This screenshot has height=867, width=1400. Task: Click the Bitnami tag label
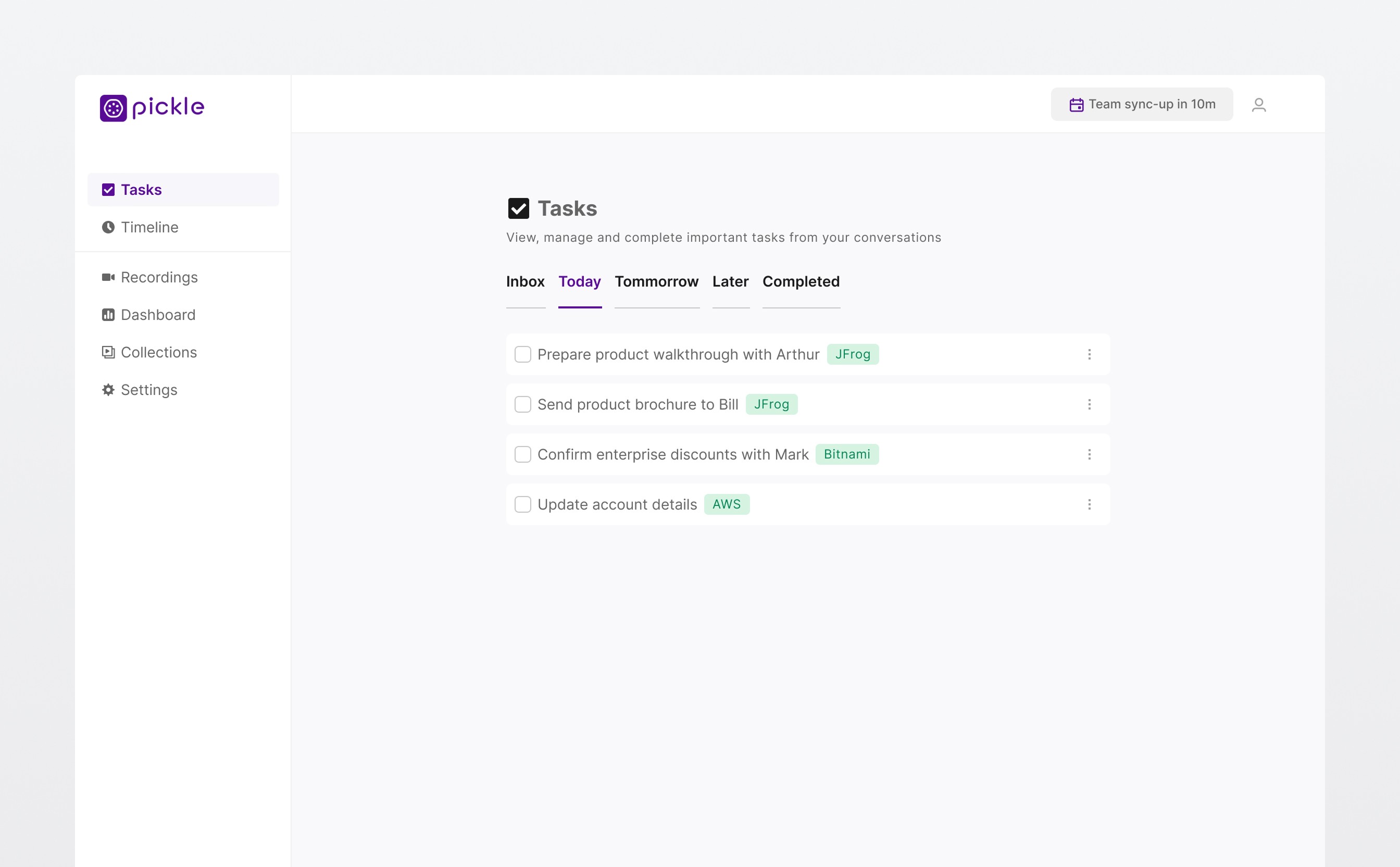tap(846, 454)
